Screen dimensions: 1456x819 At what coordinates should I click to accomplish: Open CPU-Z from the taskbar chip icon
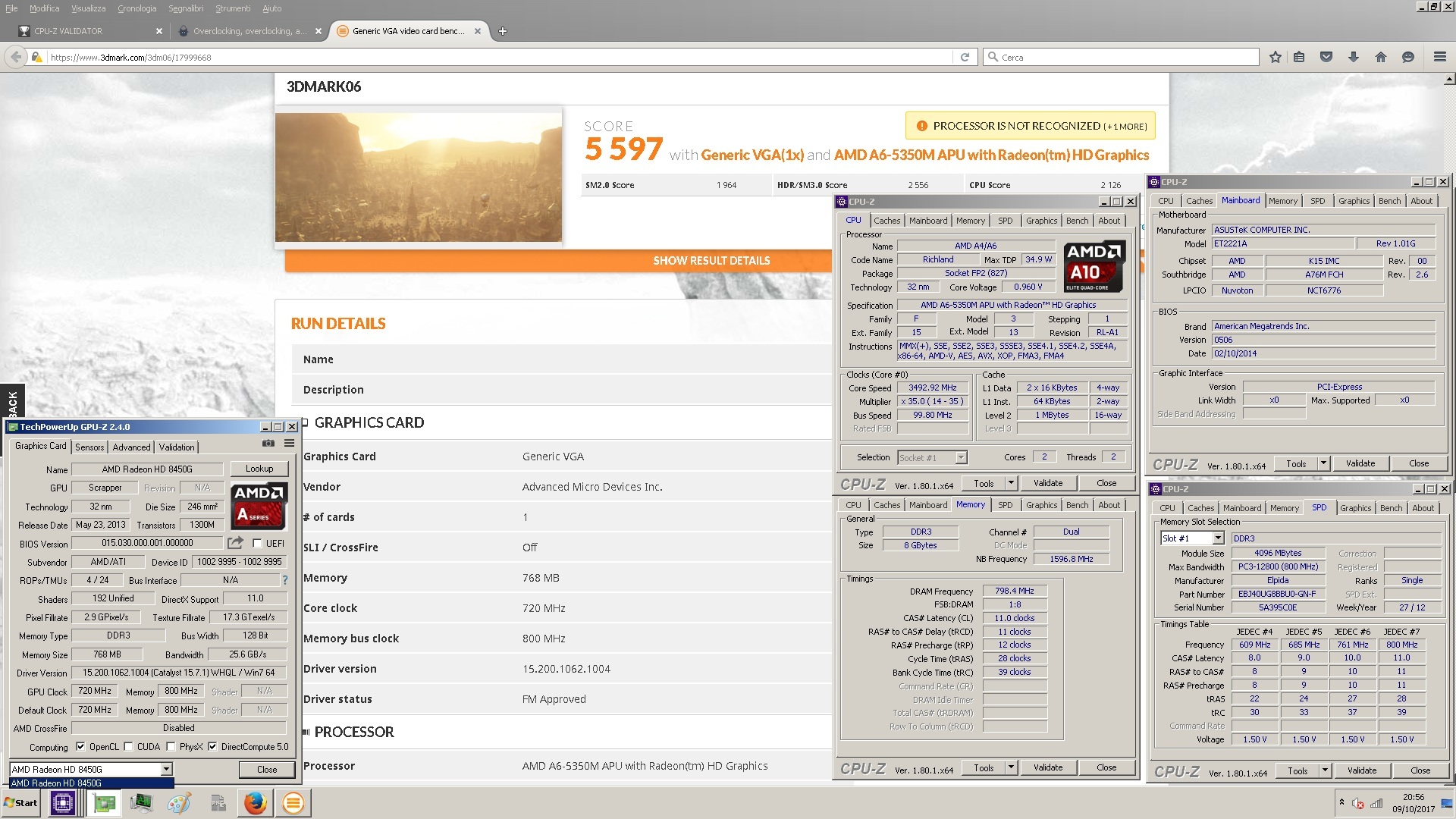point(62,803)
